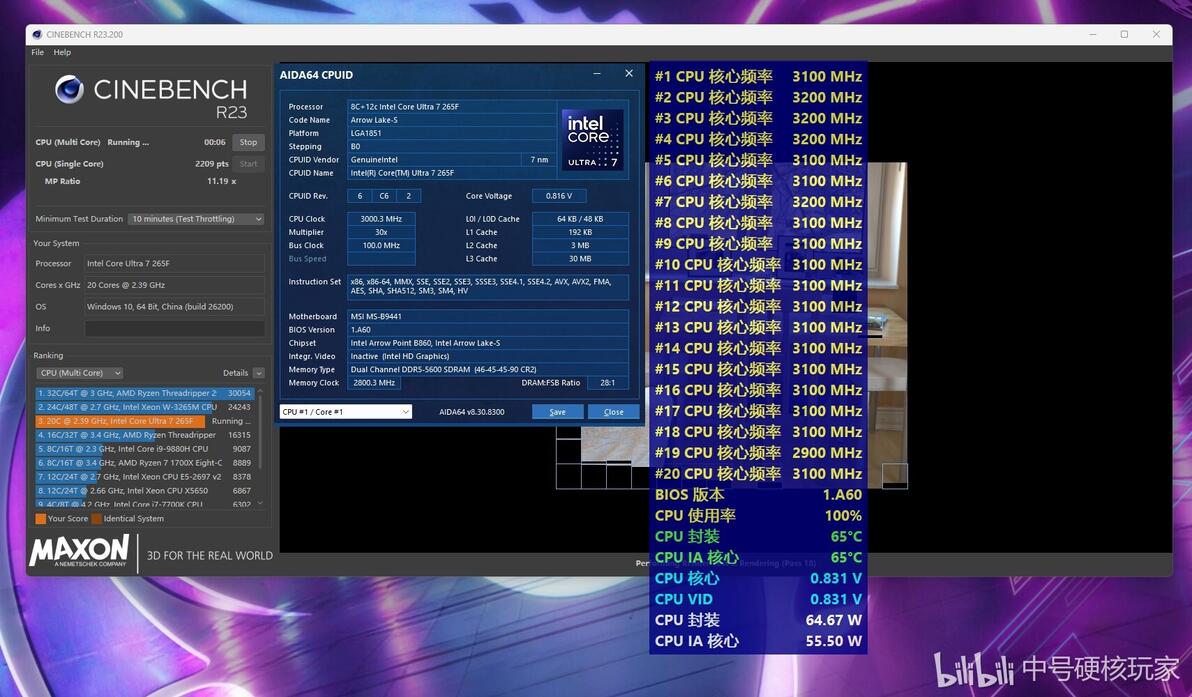This screenshot has width=1192, height=697.
Task: Click the CPU VID 0.831 V row
Action: [758, 599]
